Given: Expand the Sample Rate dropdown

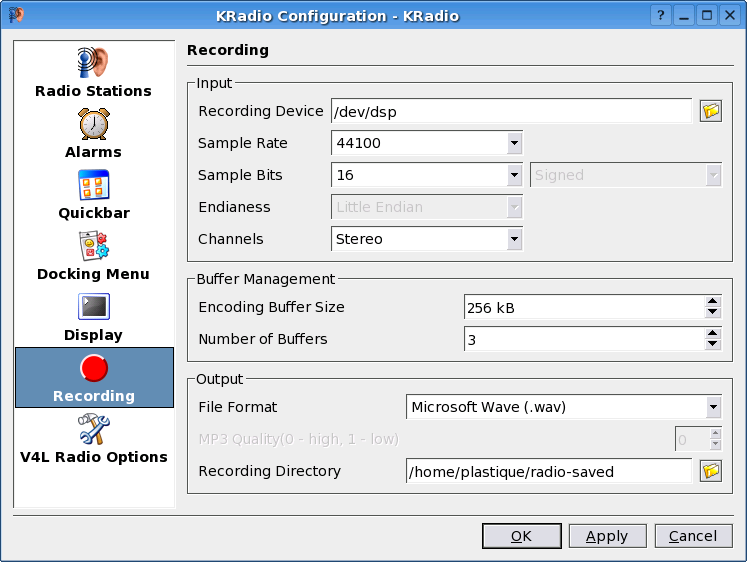Looking at the screenshot, I should click(x=514, y=143).
